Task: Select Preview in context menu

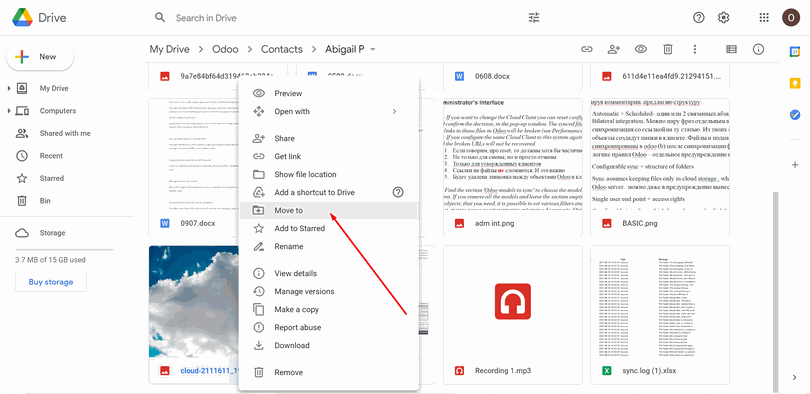Action: (x=329, y=93)
